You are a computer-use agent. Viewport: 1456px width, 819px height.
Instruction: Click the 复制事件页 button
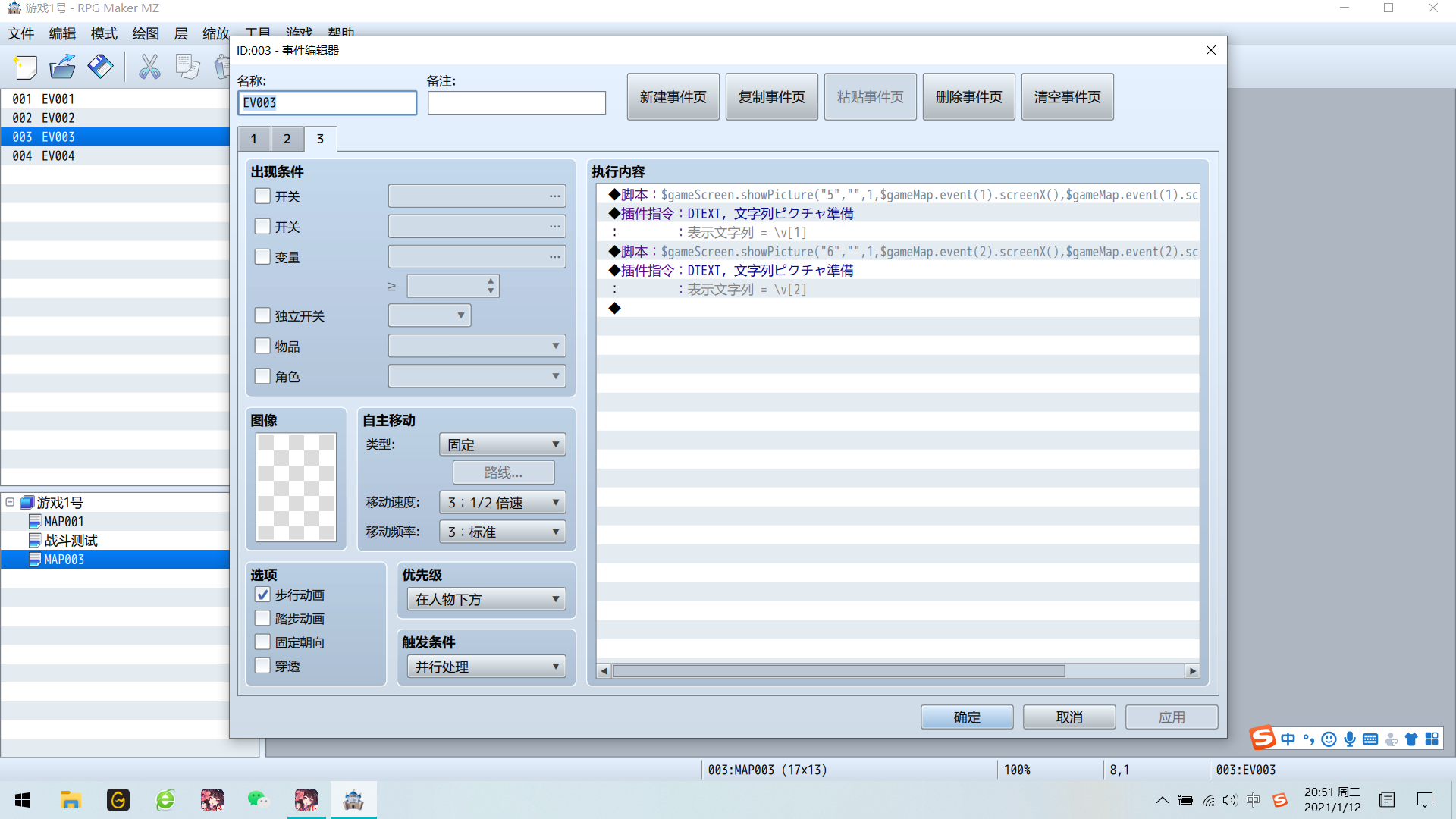pos(772,97)
